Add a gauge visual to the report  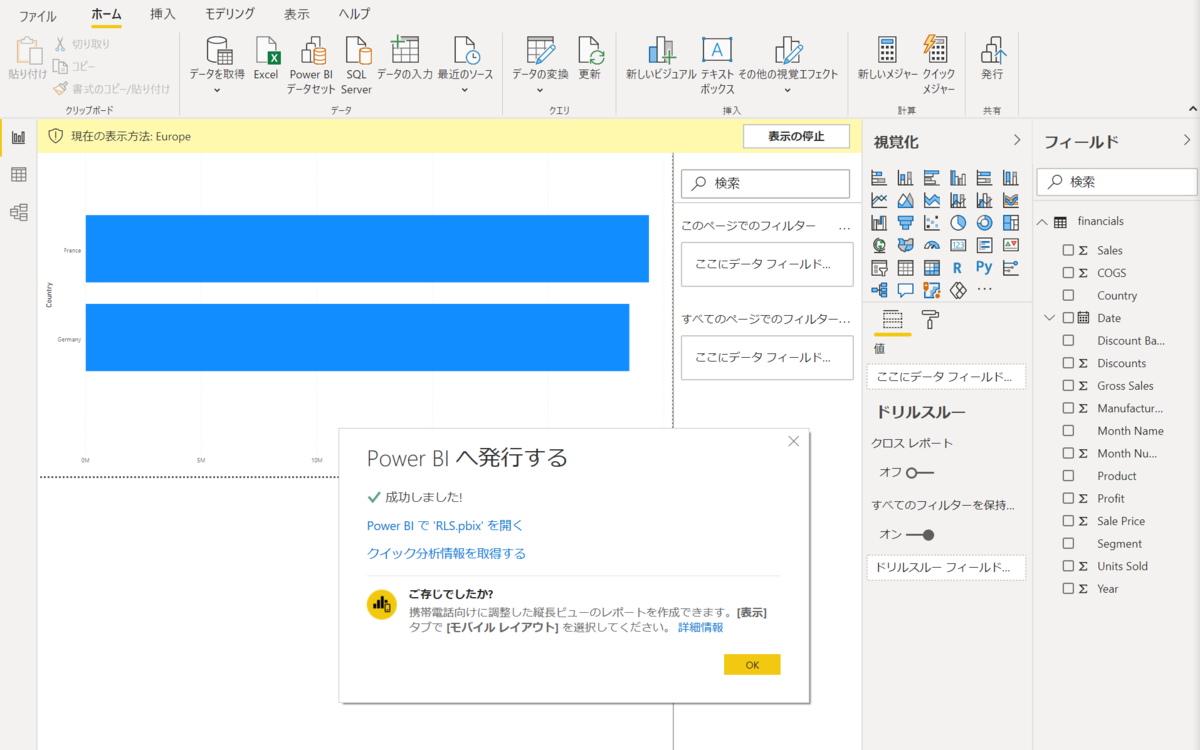932,244
